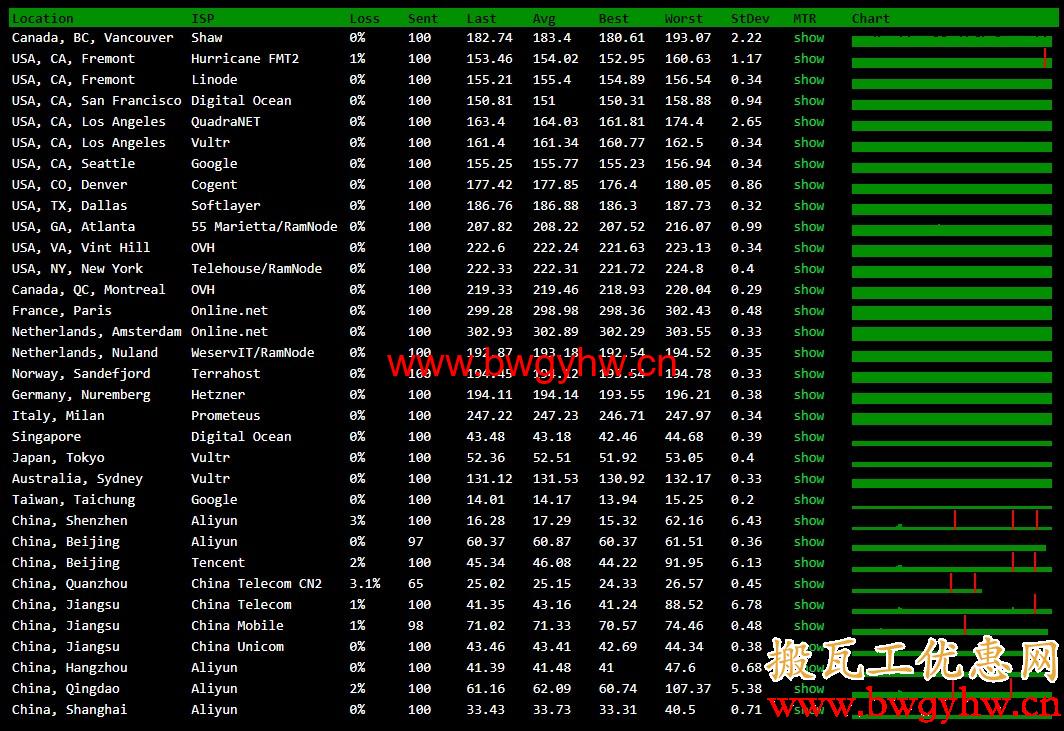The width and height of the screenshot is (1064, 731).
Task: Click the Loss column header
Action: point(364,18)
